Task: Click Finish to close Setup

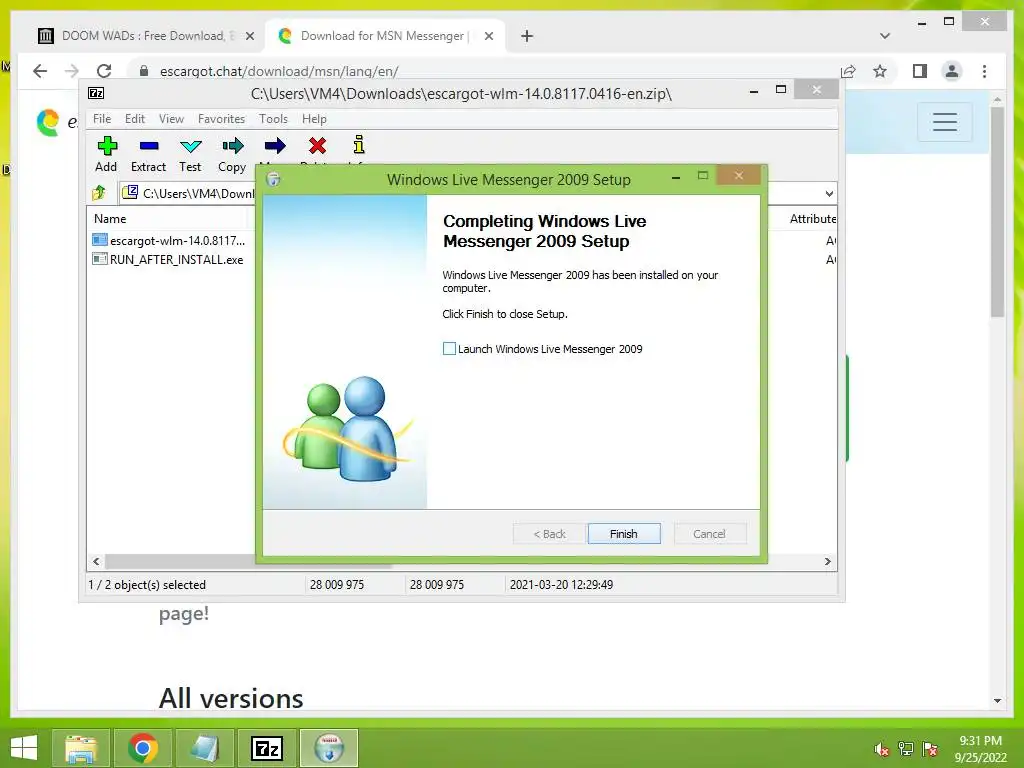Action: point(624,534)
